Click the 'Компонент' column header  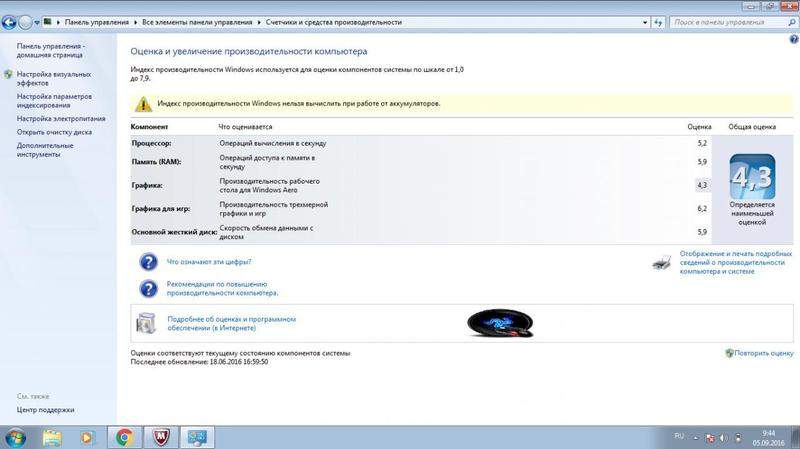coord(149,127)
